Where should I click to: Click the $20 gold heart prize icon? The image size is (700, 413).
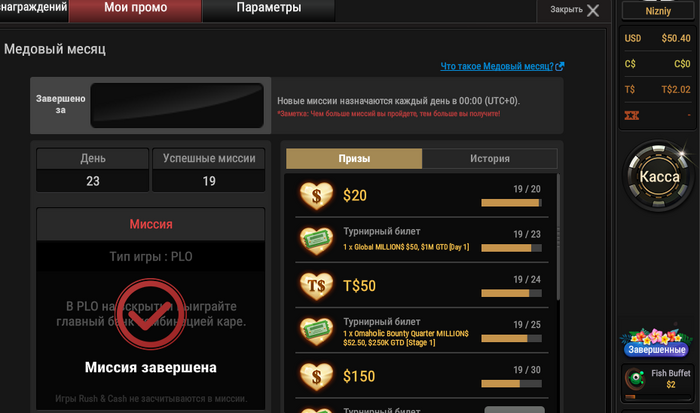[316, 196]
